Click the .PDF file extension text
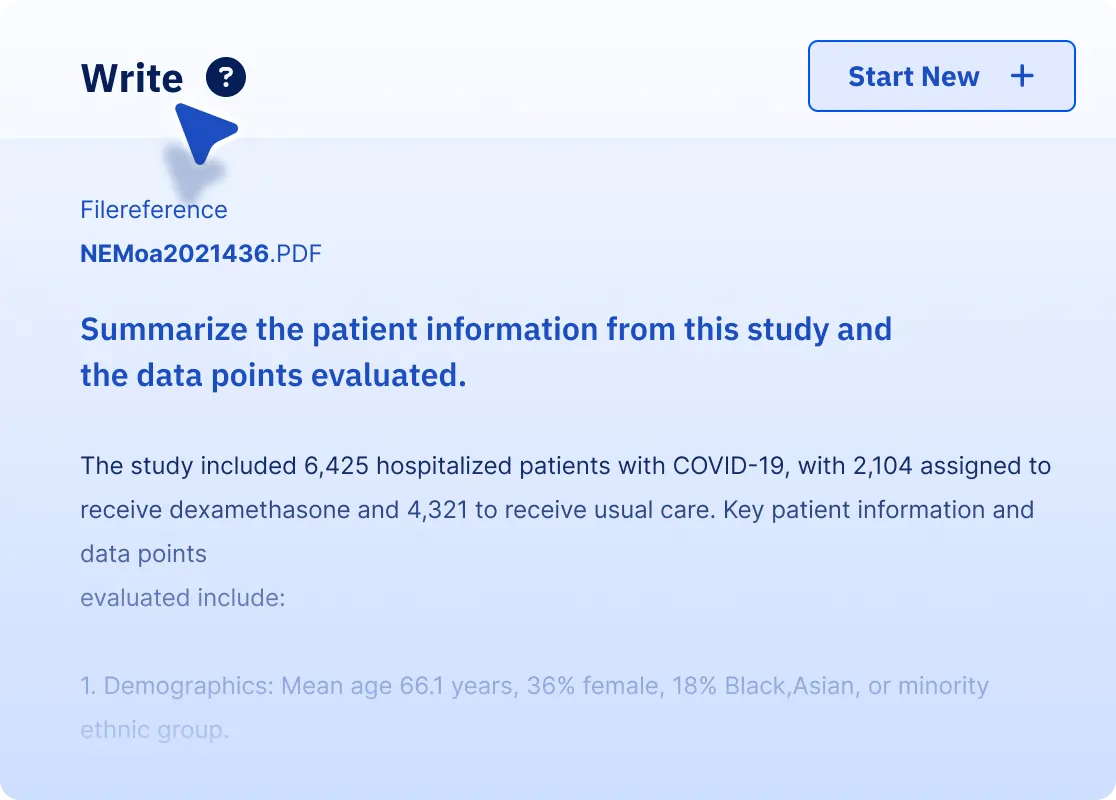 click(297, 254)
